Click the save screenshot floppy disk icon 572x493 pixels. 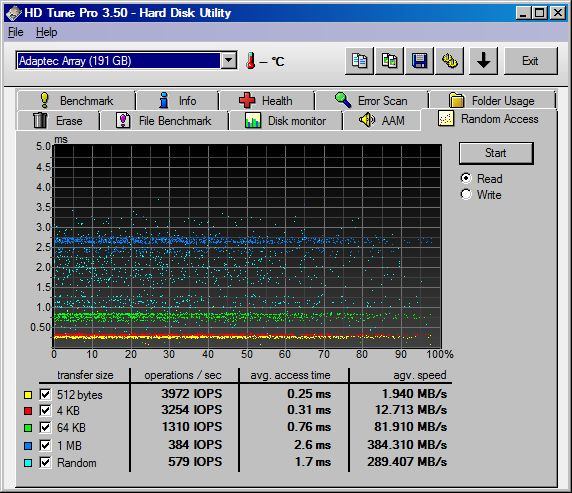[x=420, y=61]
